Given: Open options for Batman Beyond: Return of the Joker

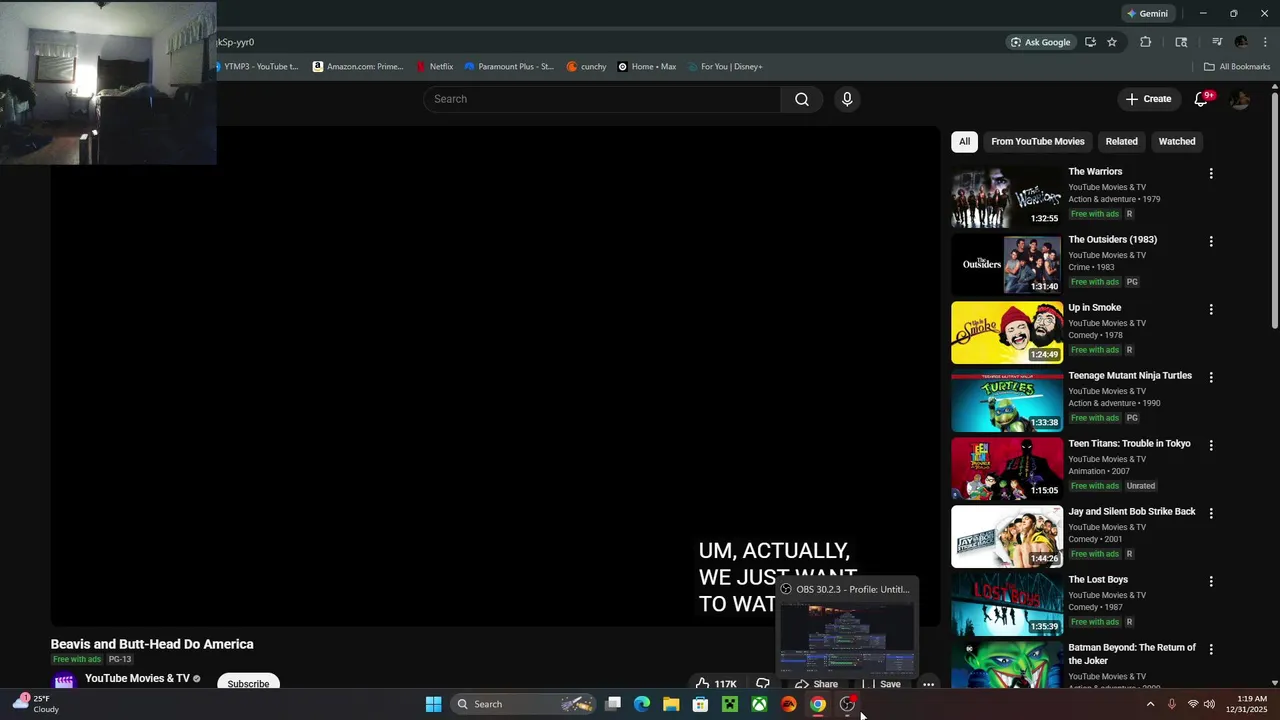Looking at the screenshot, I should pyautogui.click(x=1211, y=649).
